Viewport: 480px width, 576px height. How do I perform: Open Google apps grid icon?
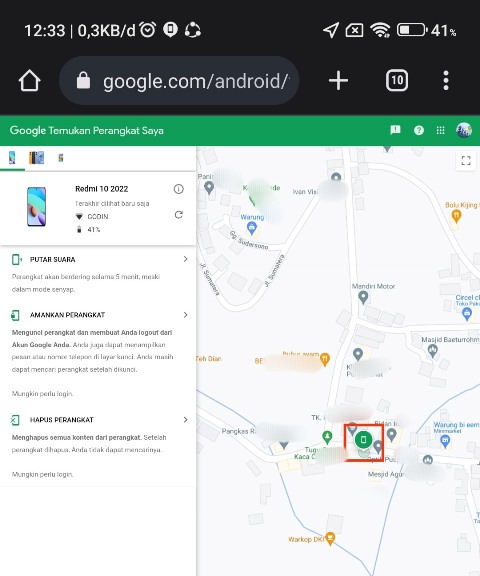[x=440, y=130]
